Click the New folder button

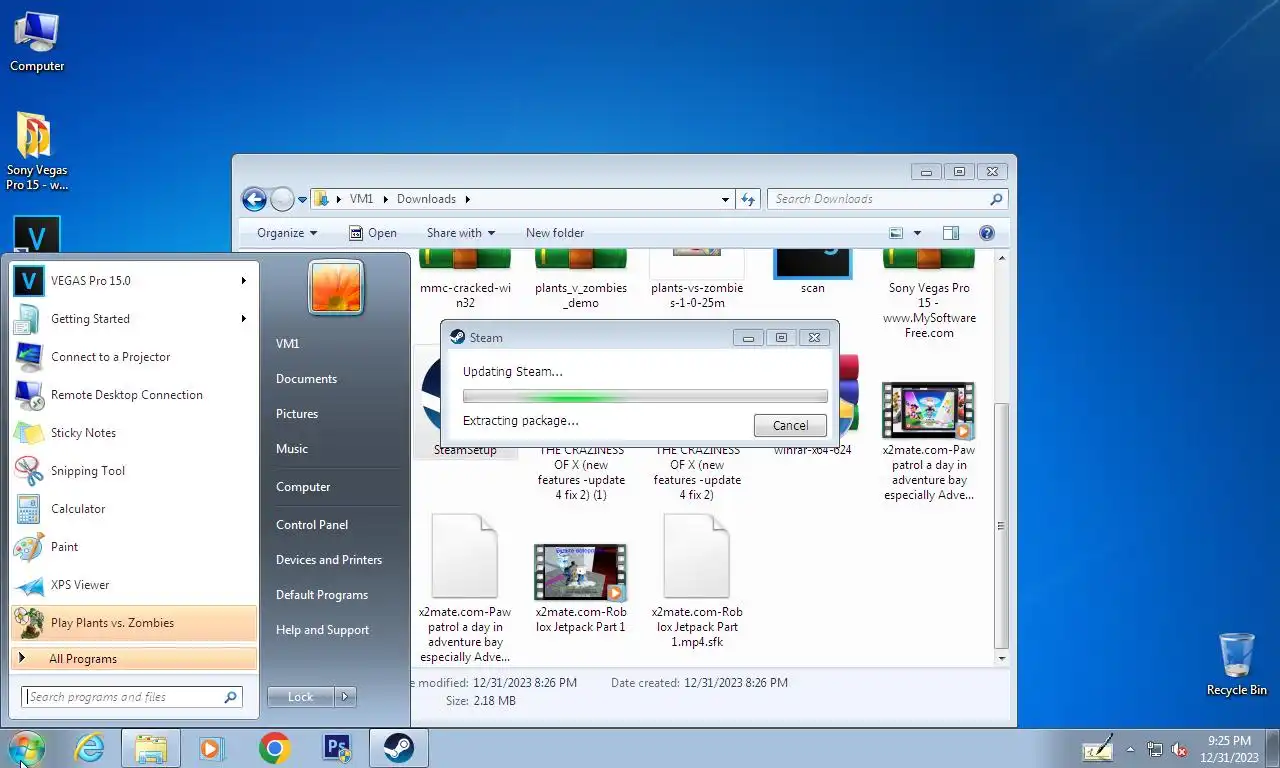click(555, 233)
